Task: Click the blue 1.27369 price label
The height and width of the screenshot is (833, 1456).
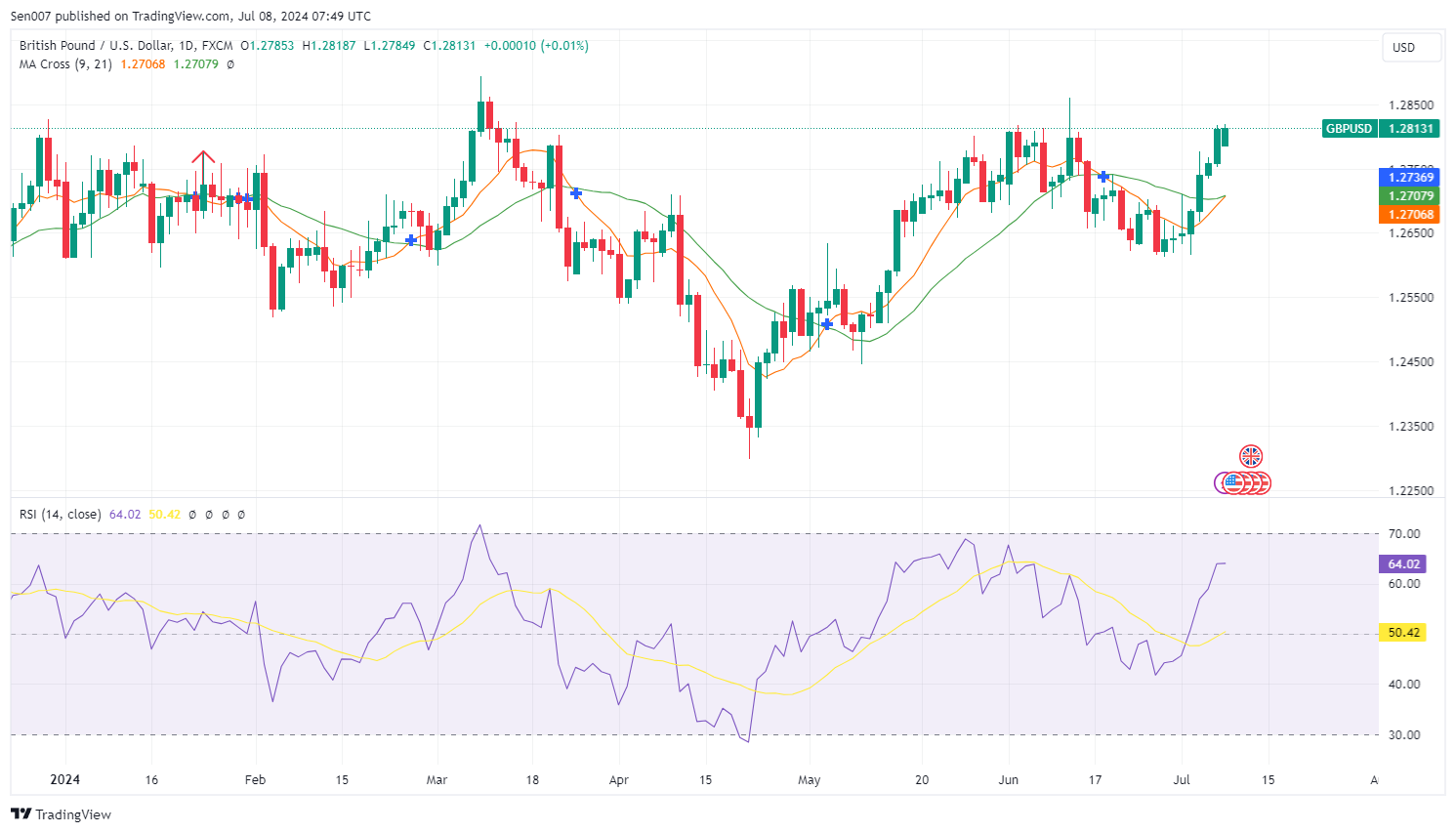Action: tap(1408, 177)
